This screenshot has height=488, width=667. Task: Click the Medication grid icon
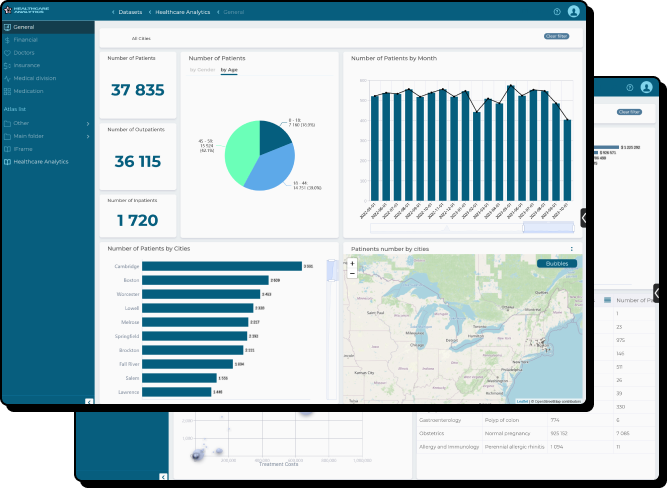click(x=8, y=91)
